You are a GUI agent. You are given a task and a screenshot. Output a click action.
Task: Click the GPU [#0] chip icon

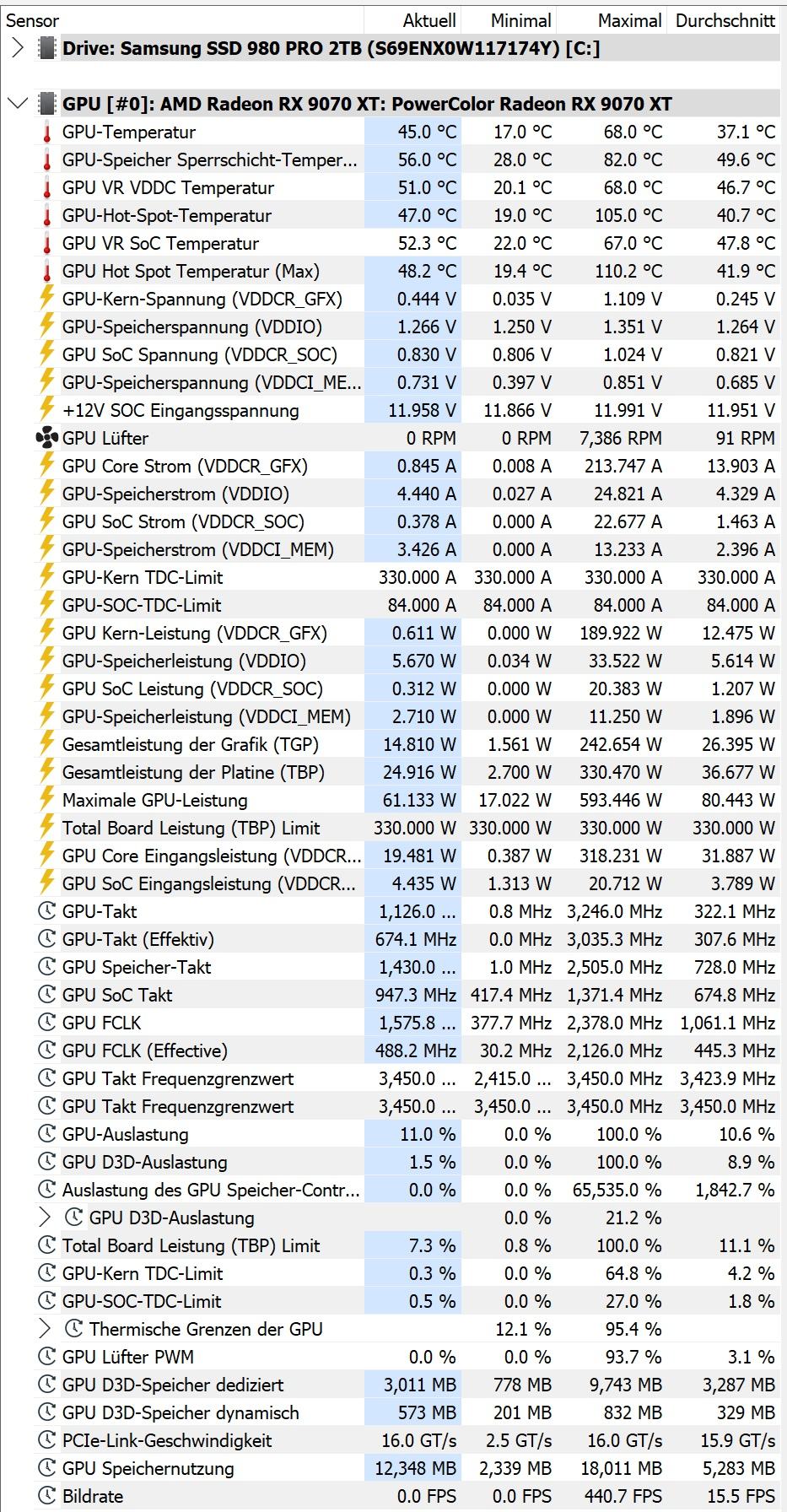point(47,104)
